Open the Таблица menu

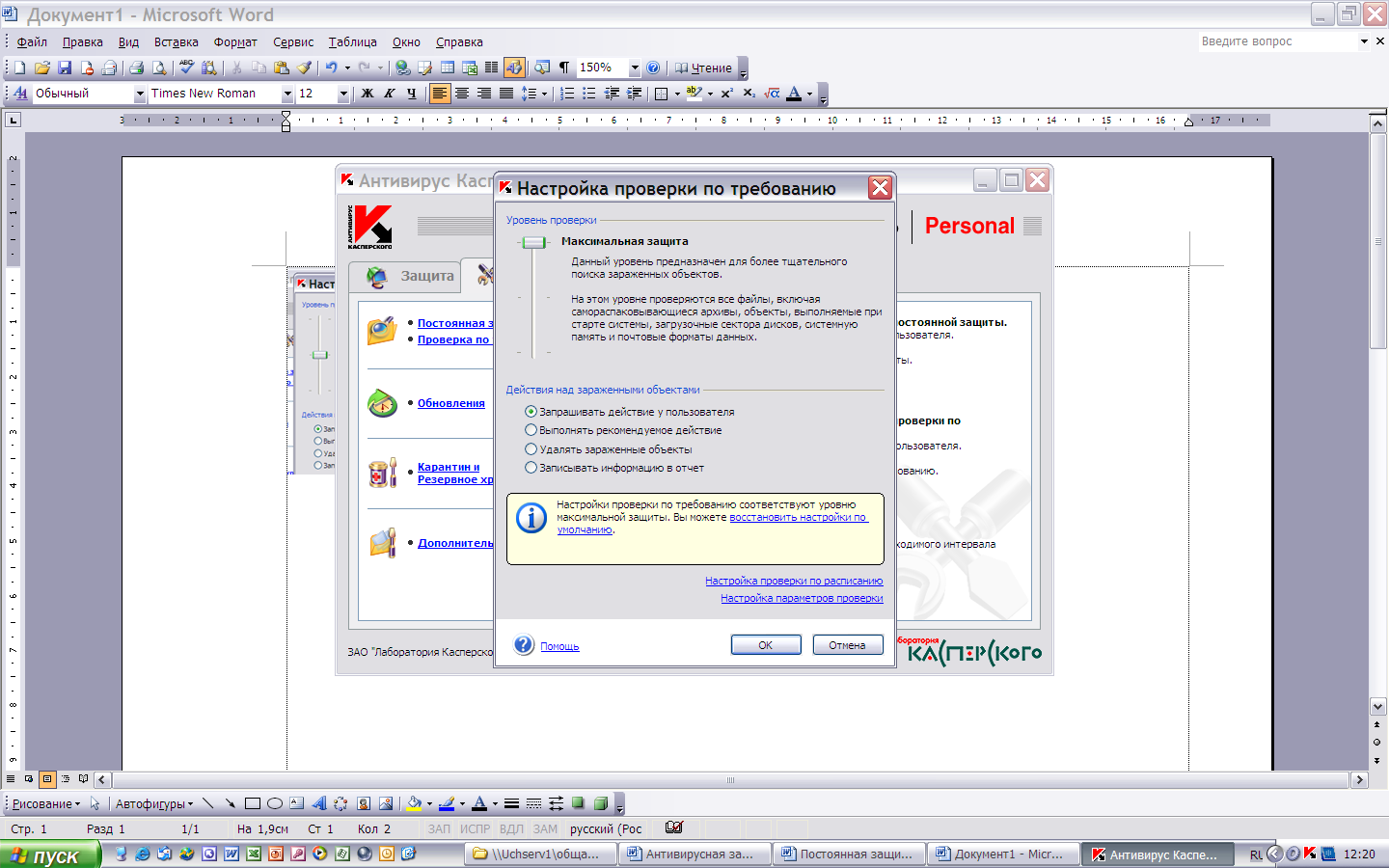[352, 41]
